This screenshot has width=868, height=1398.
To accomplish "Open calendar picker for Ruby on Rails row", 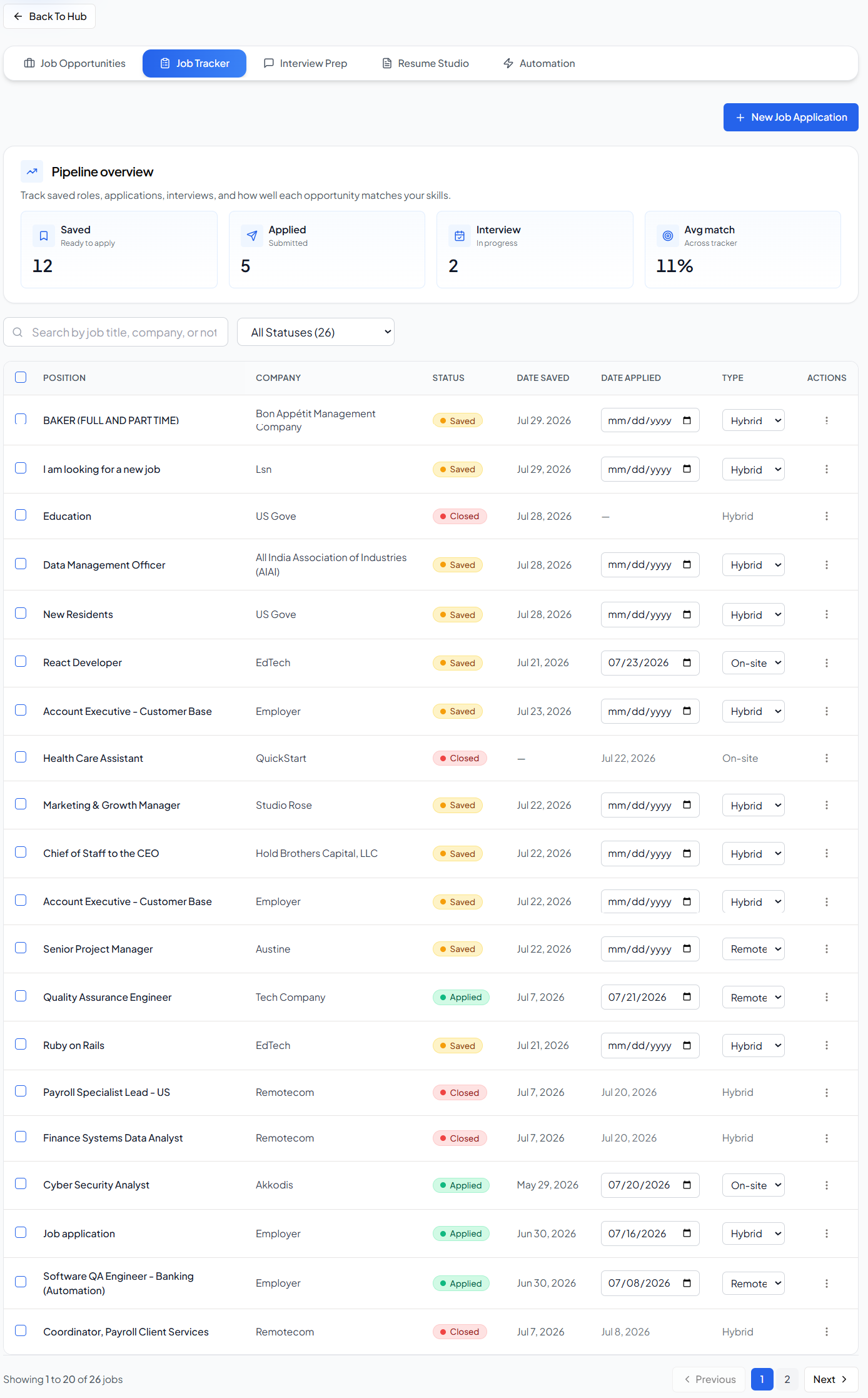I will [x=687, y=1045].
